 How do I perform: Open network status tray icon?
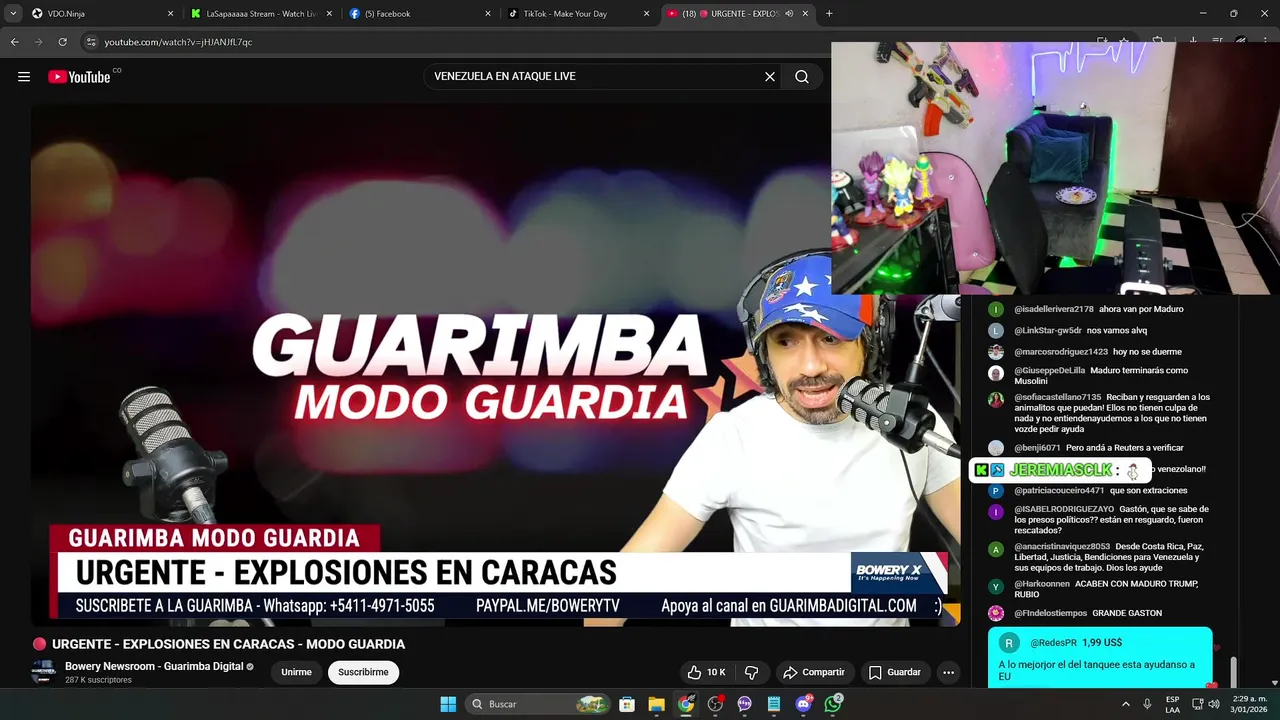[1198, 704]
